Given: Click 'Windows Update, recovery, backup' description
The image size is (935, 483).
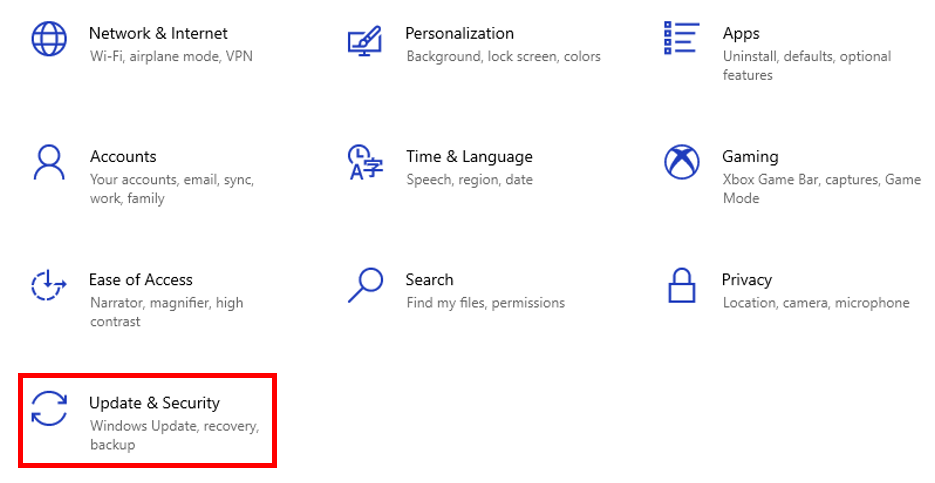Looking at the screenshot, I should click(174, 435).
